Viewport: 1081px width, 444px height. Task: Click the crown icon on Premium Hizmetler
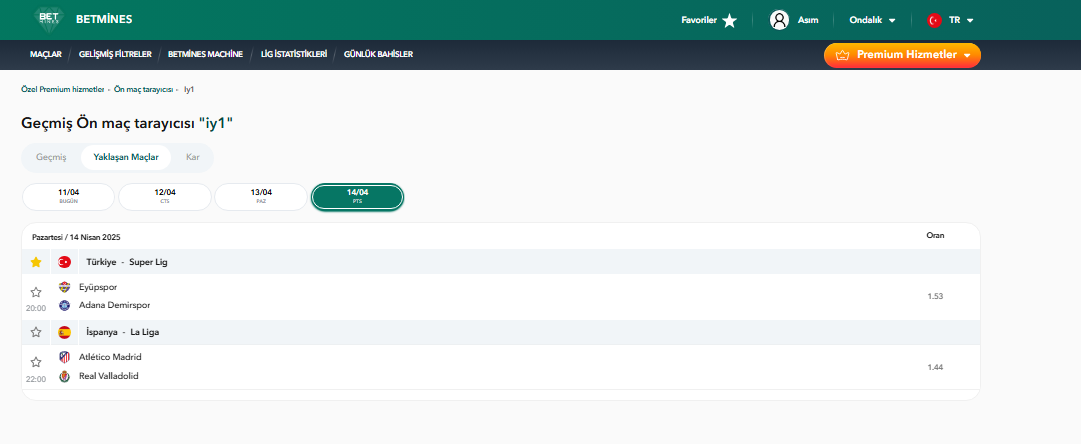pos(841,55)
